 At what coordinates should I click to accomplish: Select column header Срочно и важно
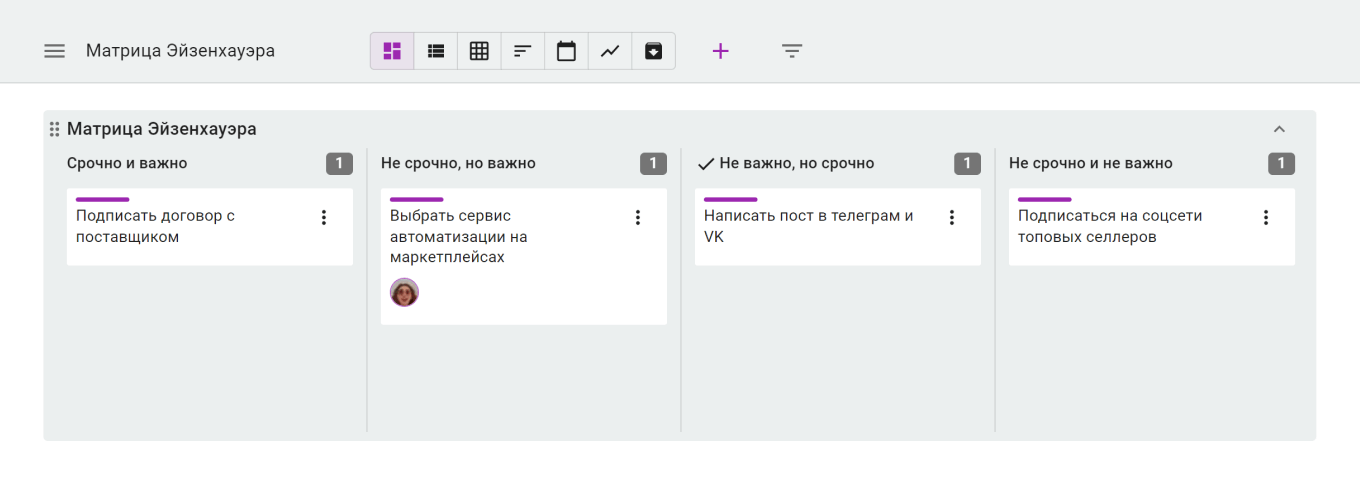(127, 163)
